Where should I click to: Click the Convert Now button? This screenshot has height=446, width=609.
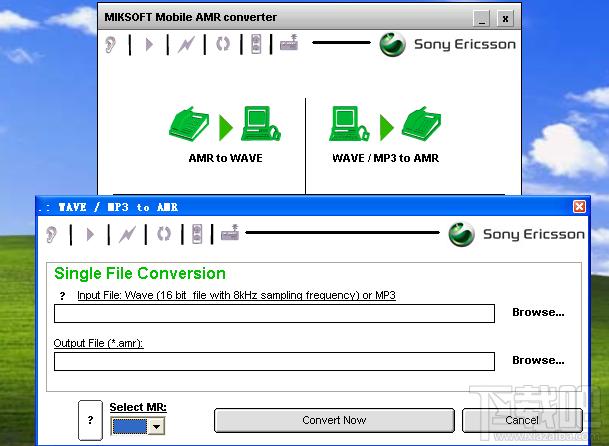(x=334, y=420)
